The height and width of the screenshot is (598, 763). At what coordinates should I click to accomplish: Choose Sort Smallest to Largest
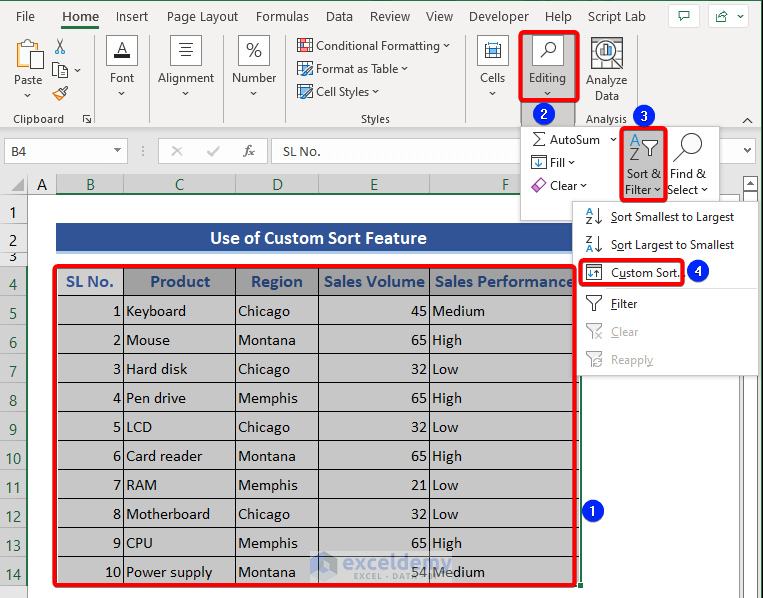672,217
